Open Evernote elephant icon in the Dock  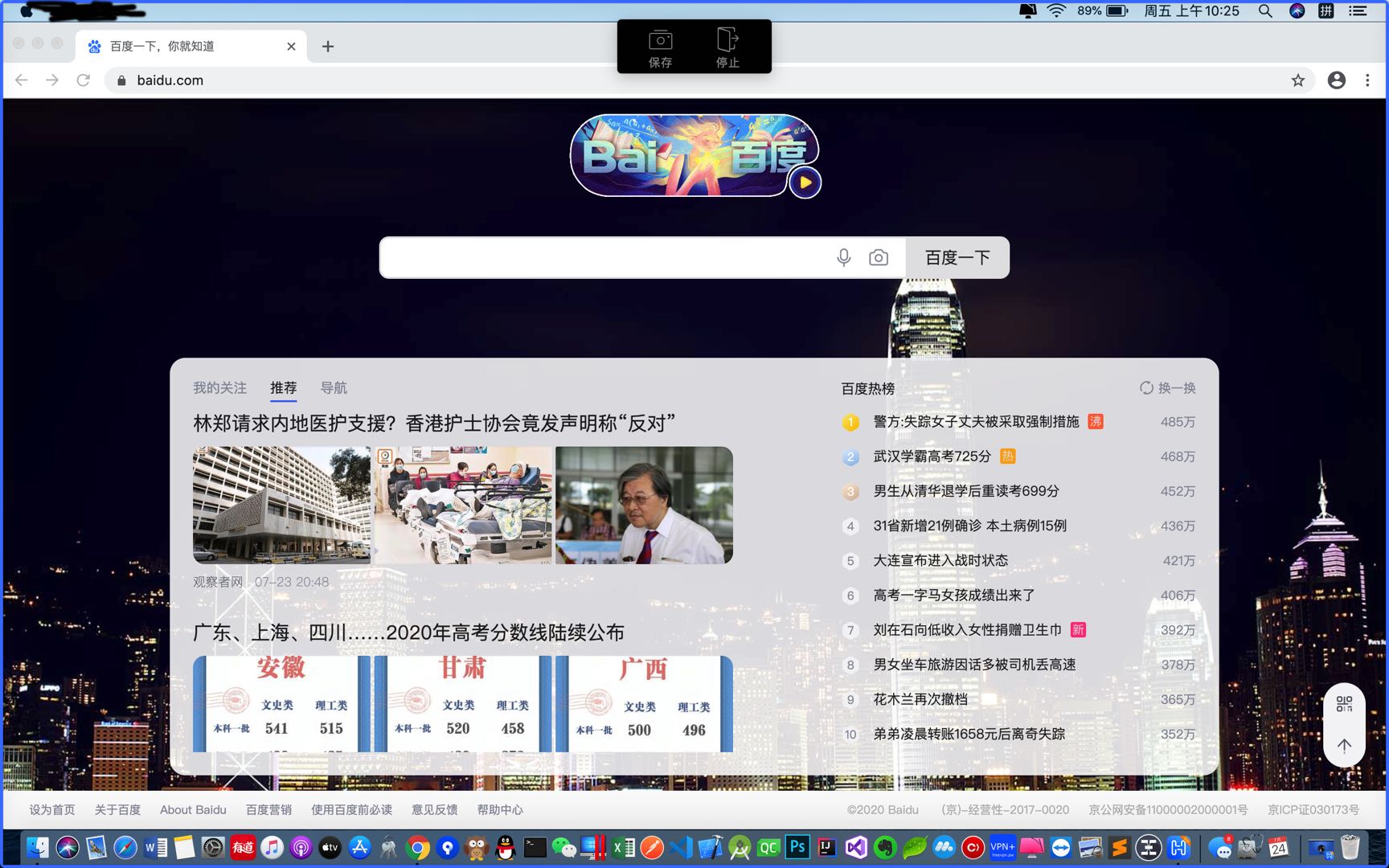[x=885, y=847]
